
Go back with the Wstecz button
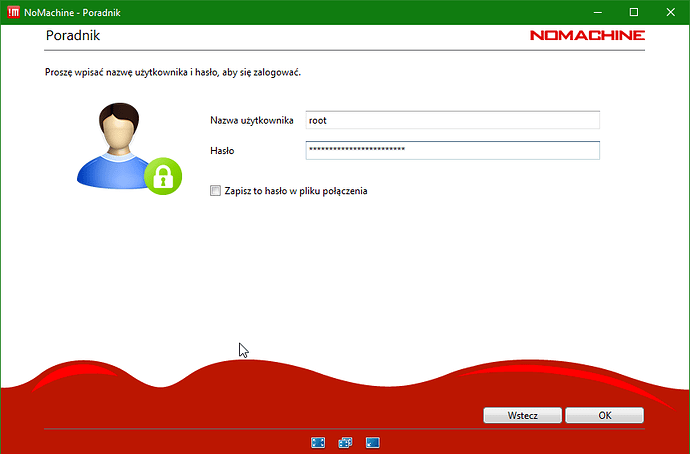pos(523,415)
